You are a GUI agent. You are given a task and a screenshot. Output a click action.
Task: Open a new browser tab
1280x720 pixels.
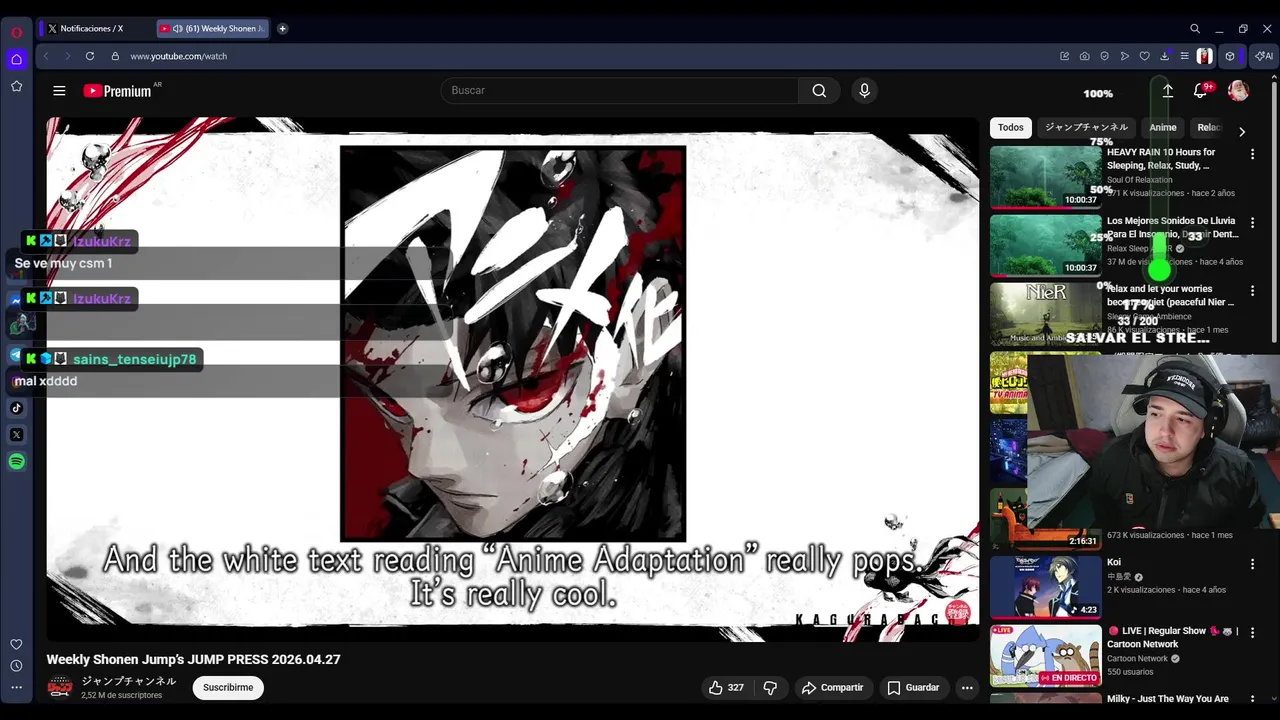[x=282, y=29]
